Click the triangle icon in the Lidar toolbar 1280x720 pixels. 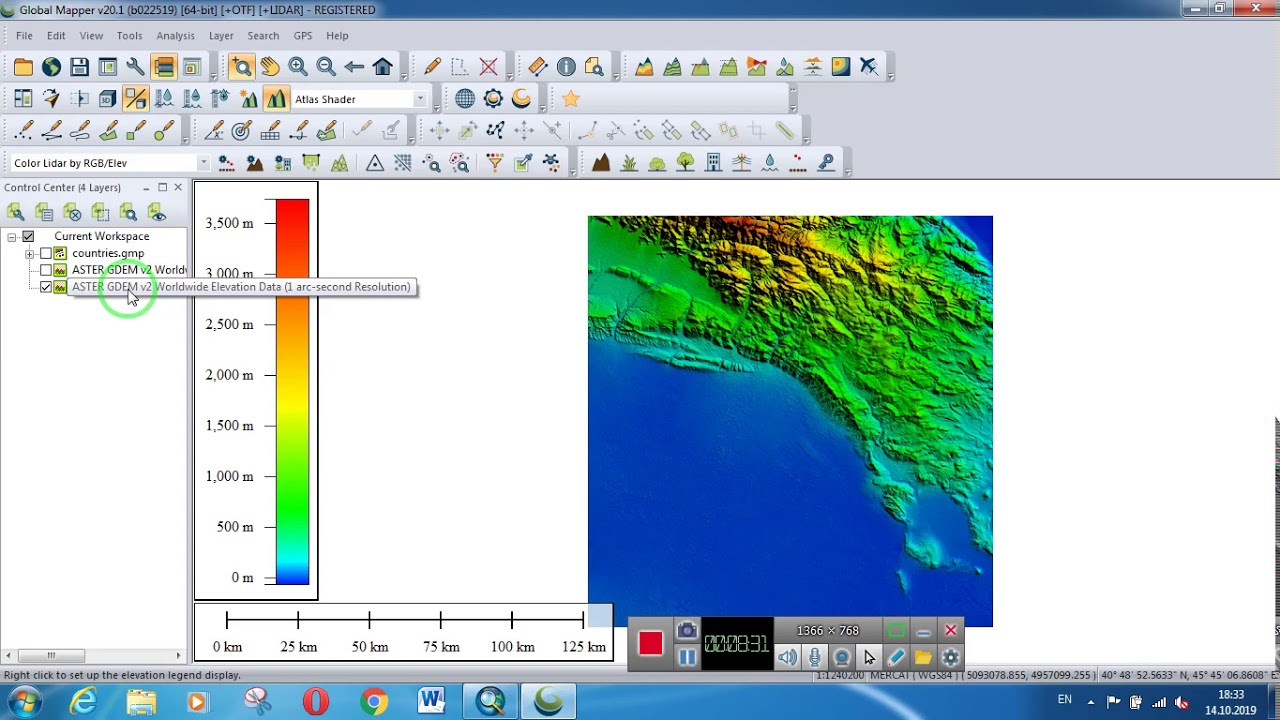375,163
